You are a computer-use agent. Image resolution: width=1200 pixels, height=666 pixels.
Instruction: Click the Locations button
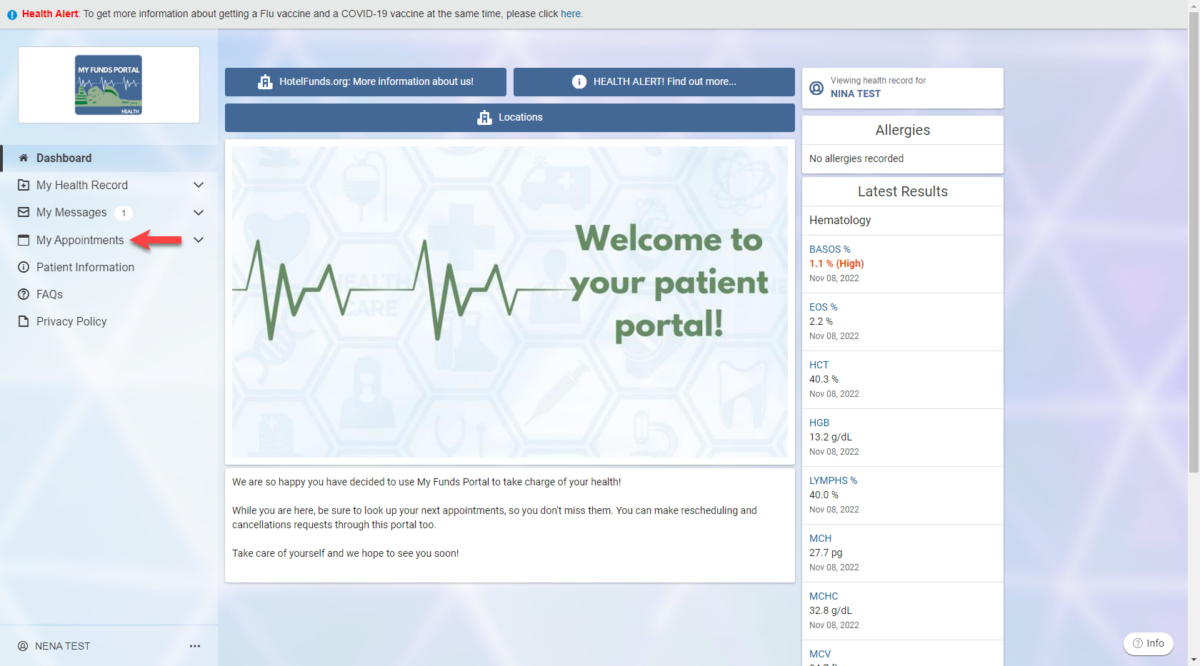[510, 117]
